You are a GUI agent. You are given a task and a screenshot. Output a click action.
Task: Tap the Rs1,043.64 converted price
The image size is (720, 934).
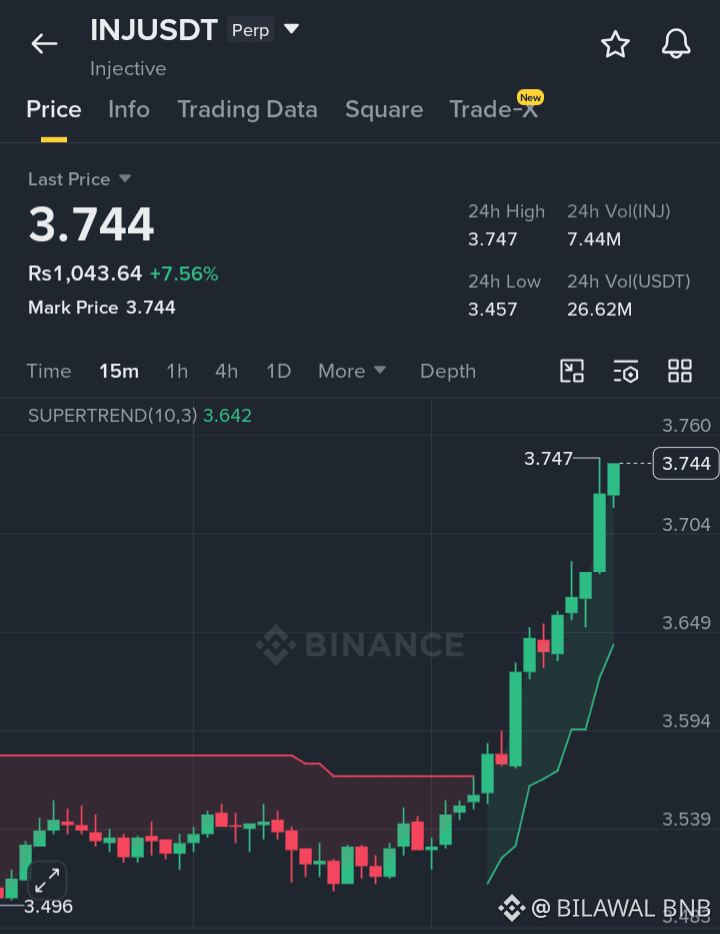coord(85,273)
